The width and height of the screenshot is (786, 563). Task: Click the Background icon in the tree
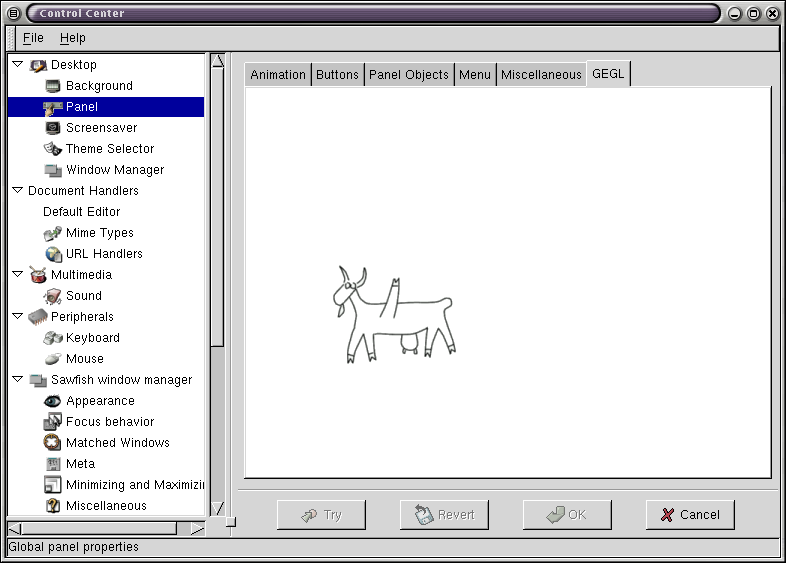(53, 86)
